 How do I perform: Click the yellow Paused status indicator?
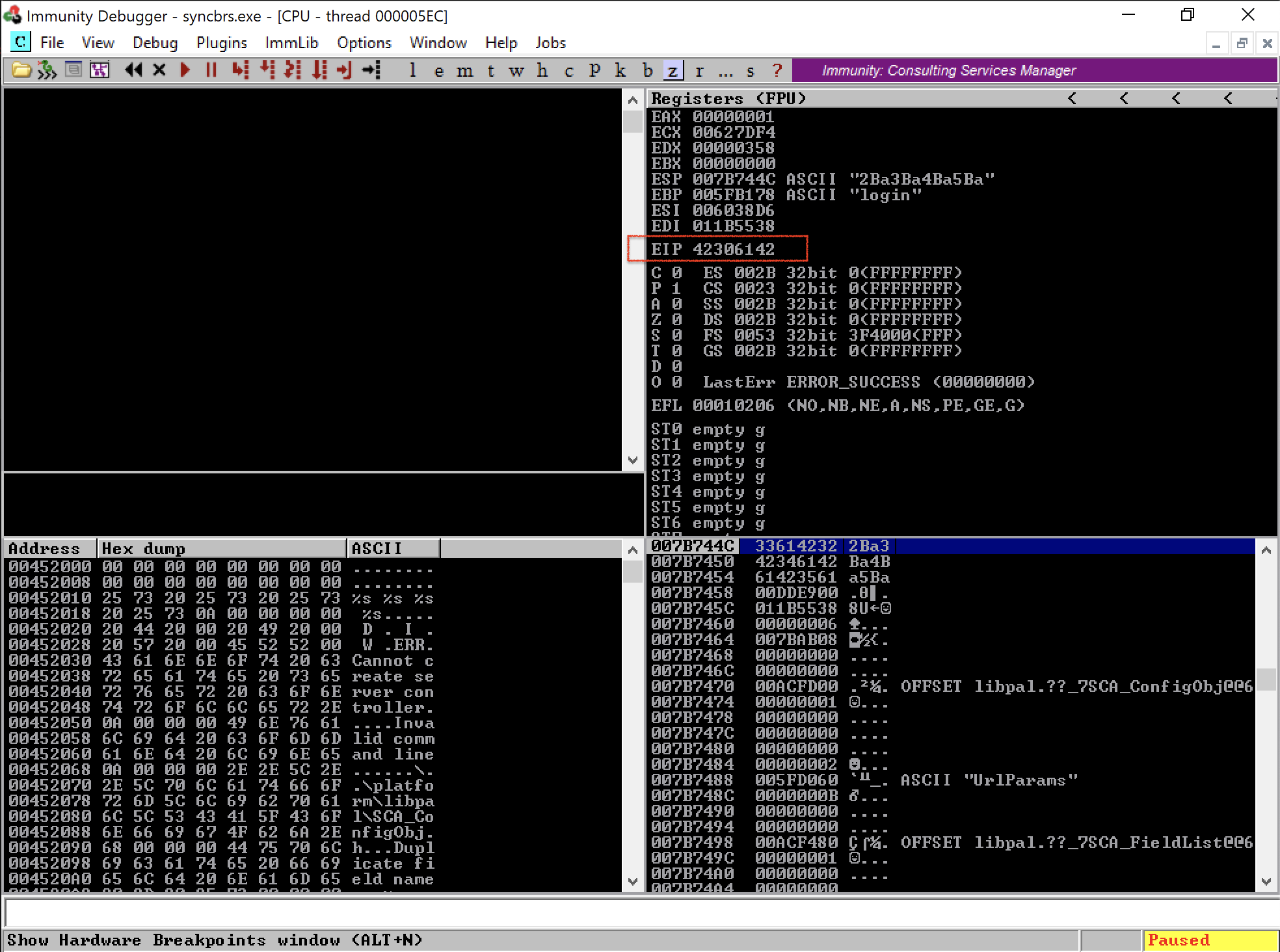pos(1210,940)
